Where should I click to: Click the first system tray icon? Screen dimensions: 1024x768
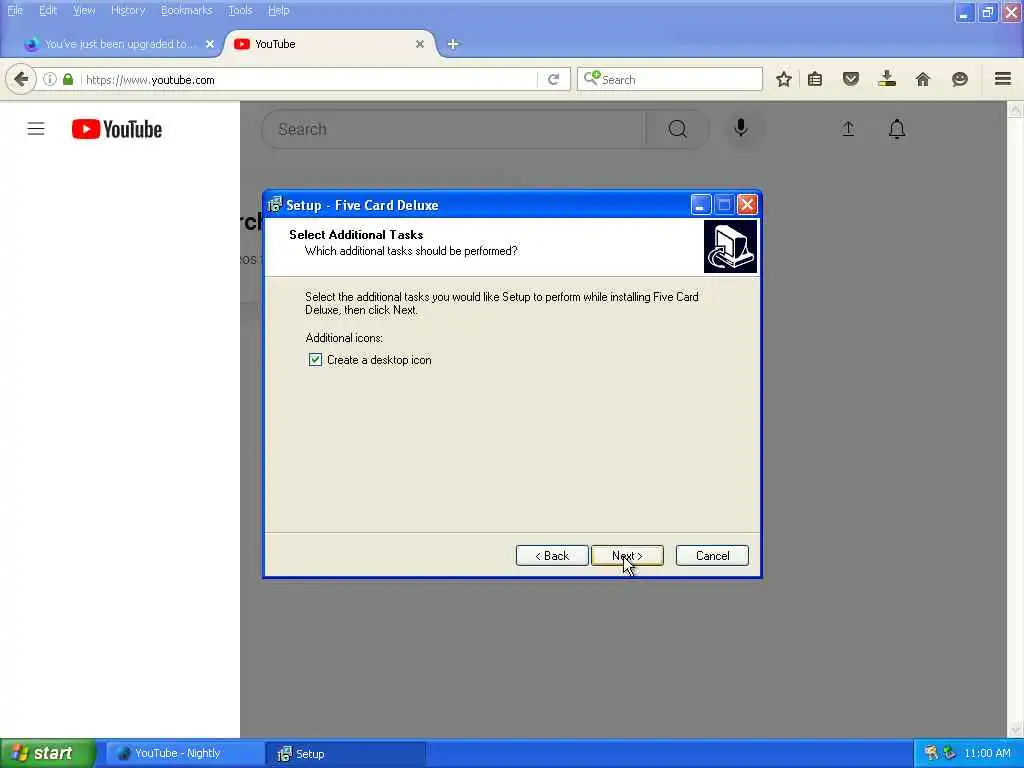931,753
